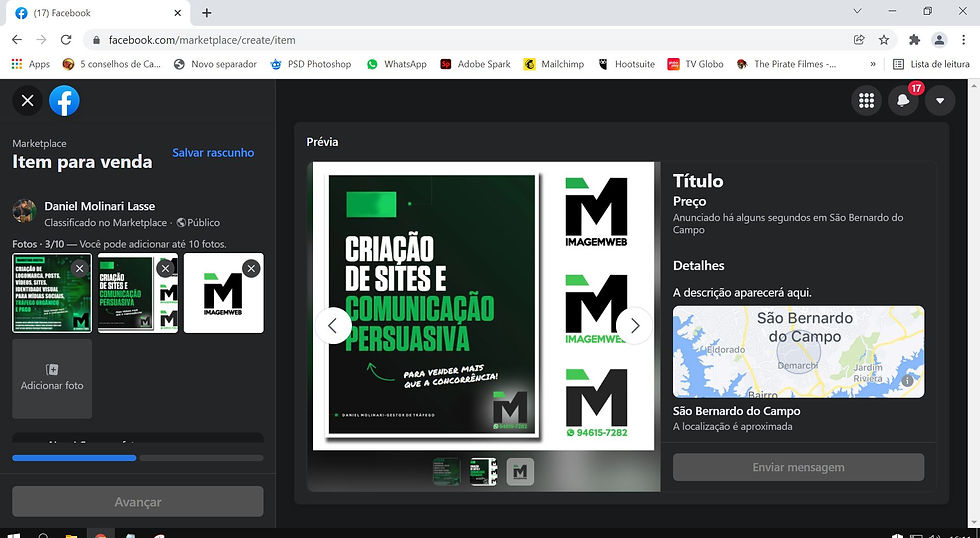Select the first uploaded photo thumbnail
980x538 pixels.
point(52,293)
